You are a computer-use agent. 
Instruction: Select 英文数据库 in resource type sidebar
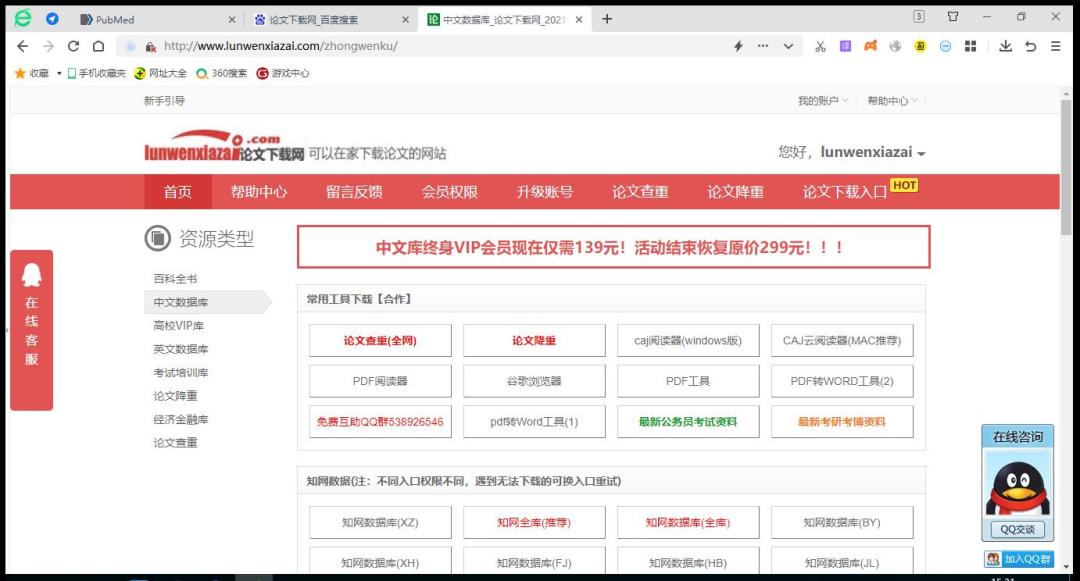pos(181,349)
